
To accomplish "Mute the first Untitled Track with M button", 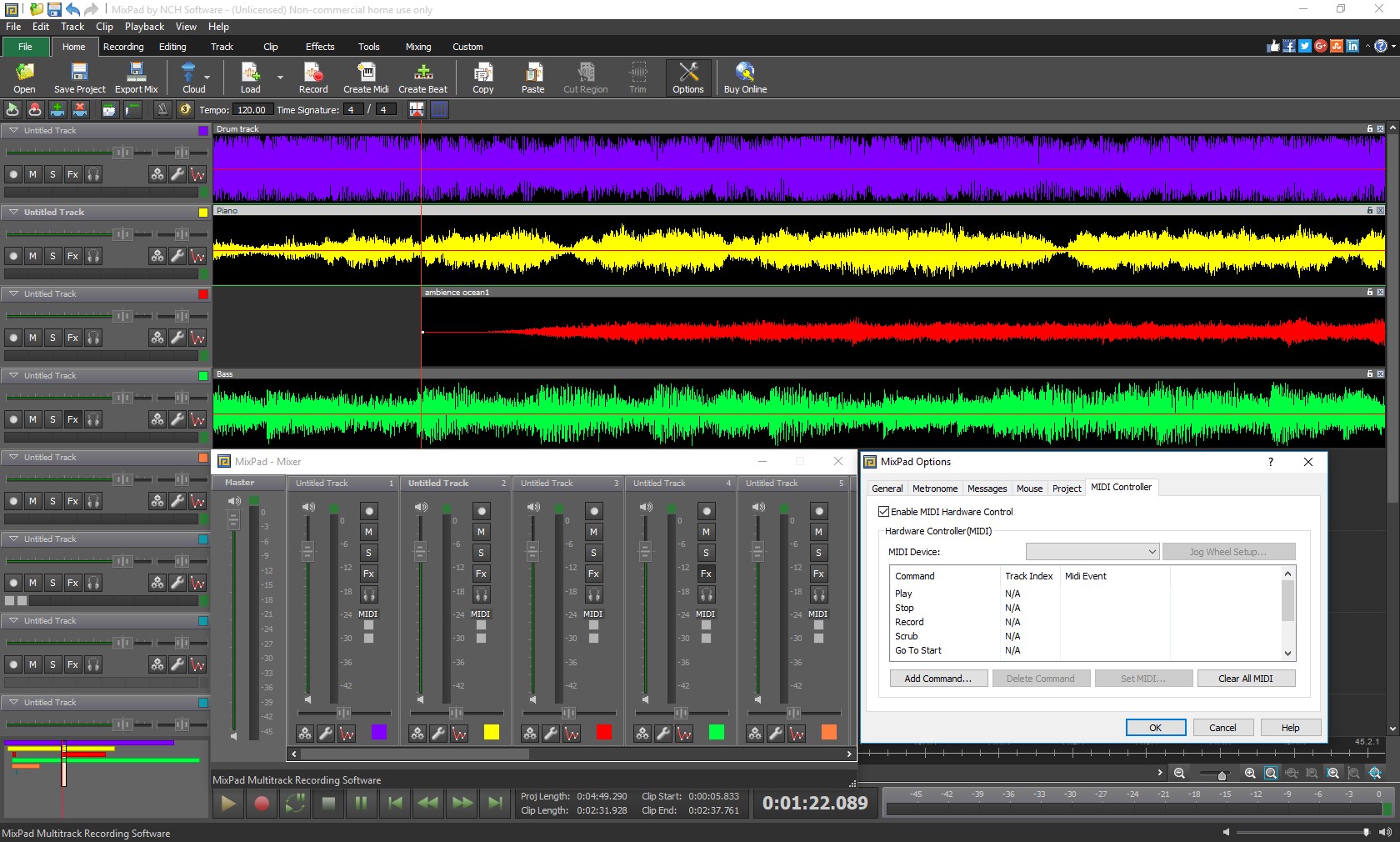I will coord(32,175).
